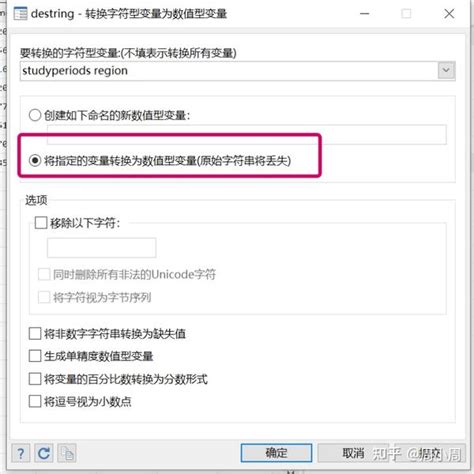Minimize the destring dialog window
Screen dimensions: 474x474
point(365,14)
